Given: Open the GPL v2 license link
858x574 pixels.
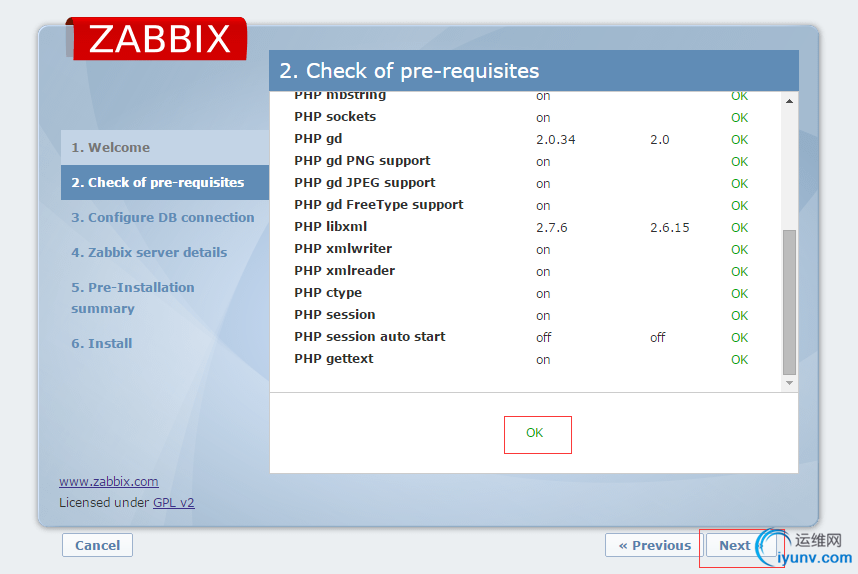Looking at the screenshot, I should [x=173, y=502].
